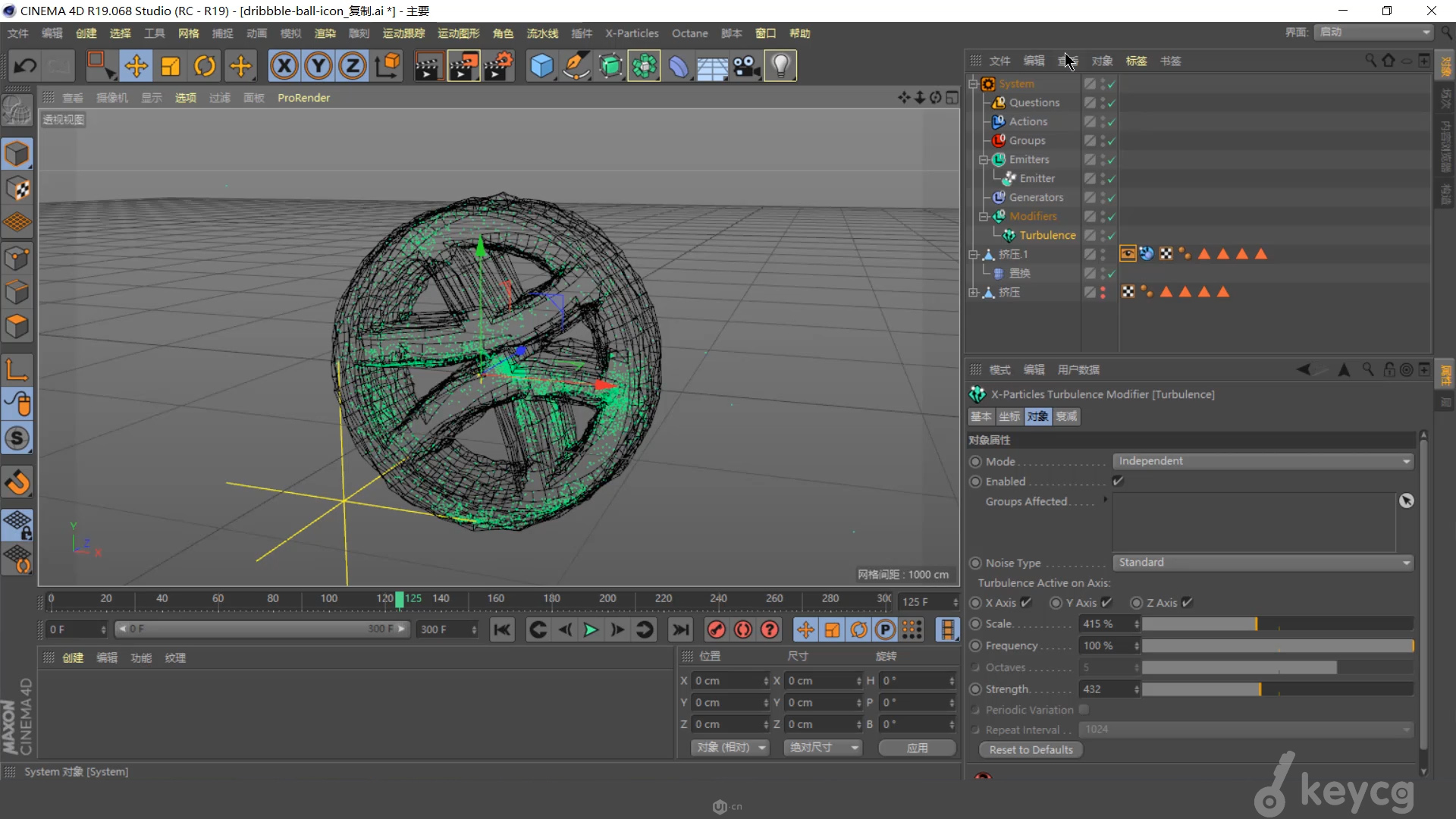The image size is (1456, 819).
Task: Click the Groups Affected picker arrow
Action: tap(1406, 500)
